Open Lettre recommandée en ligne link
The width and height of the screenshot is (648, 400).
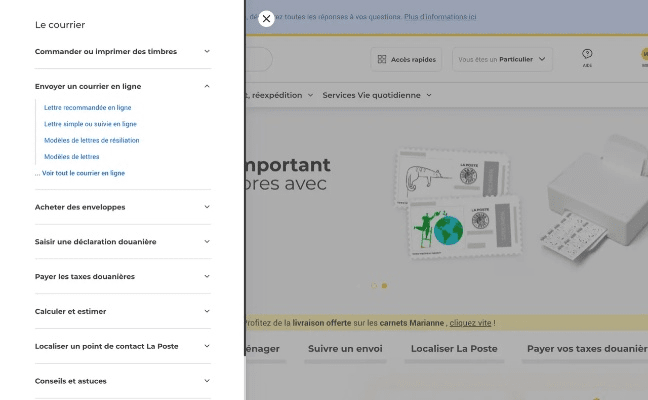point(88,107)
